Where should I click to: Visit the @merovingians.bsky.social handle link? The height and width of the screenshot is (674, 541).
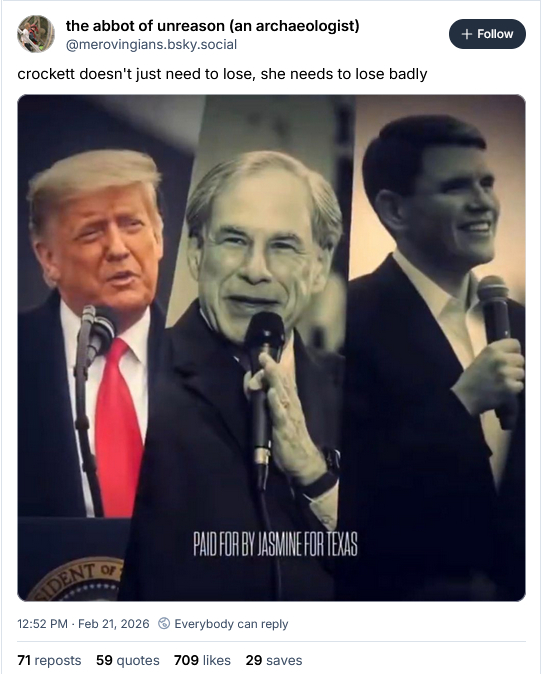pos(151,45)
